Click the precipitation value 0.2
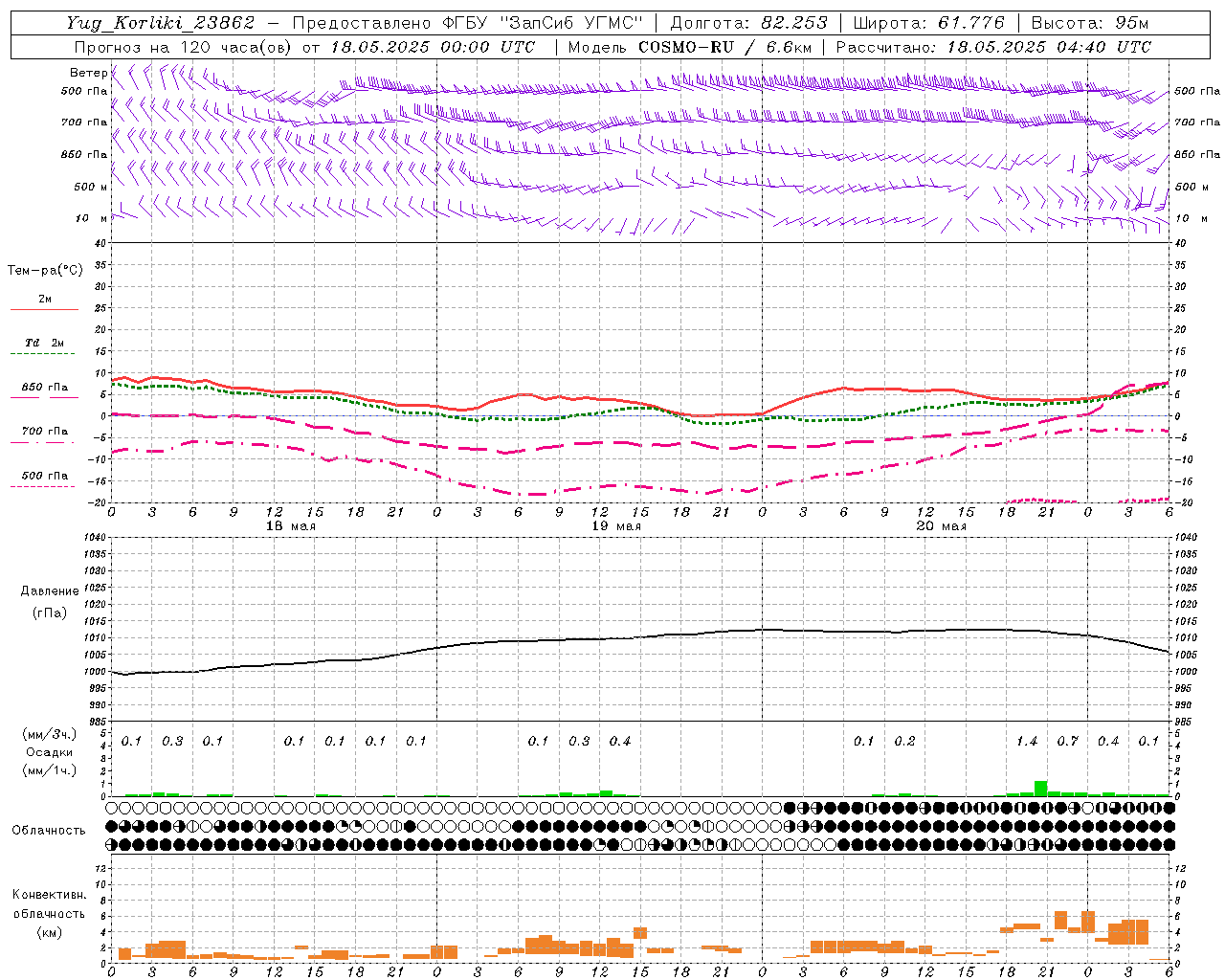The image size is (1225, 980). [x=904, y=742]
